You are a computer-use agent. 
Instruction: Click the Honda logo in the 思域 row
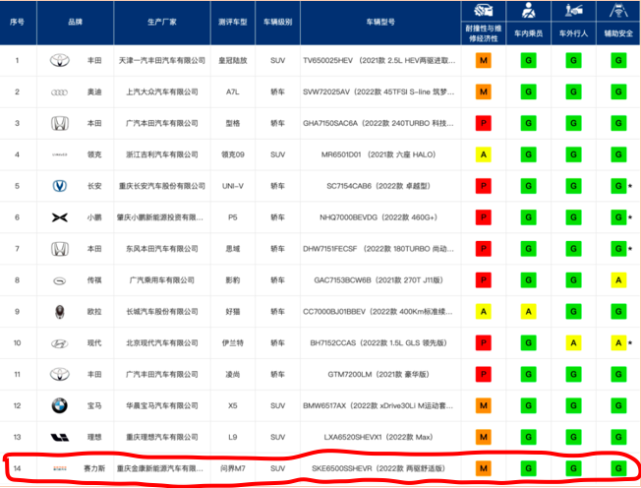coord(60,249)
